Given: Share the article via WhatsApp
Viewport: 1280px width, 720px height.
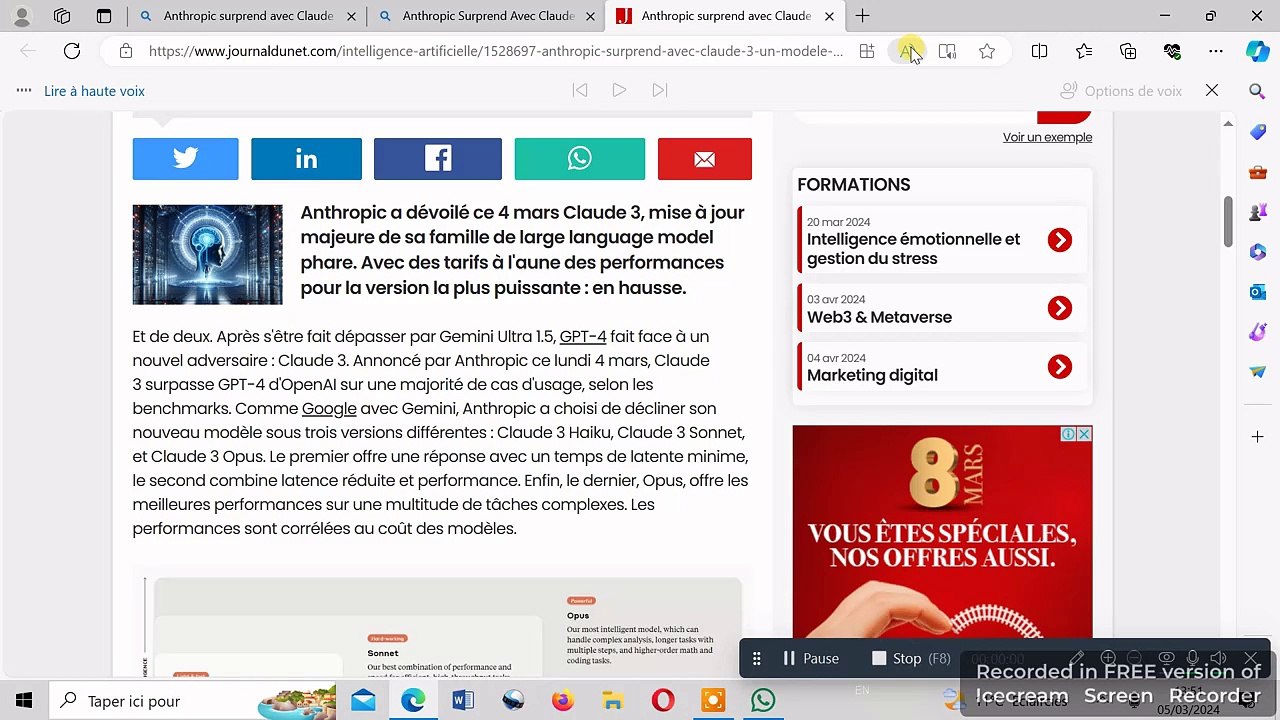Looking at the screenshot, I should point(579,159).
